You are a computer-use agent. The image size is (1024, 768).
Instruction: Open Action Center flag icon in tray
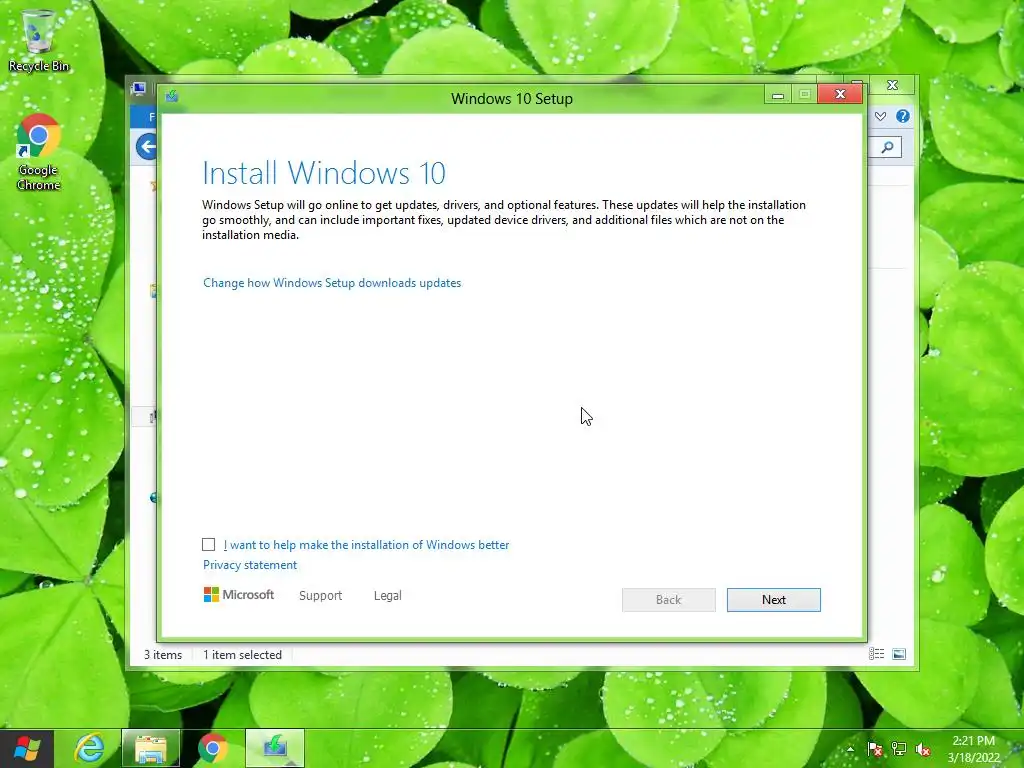[x=874, y=749]
